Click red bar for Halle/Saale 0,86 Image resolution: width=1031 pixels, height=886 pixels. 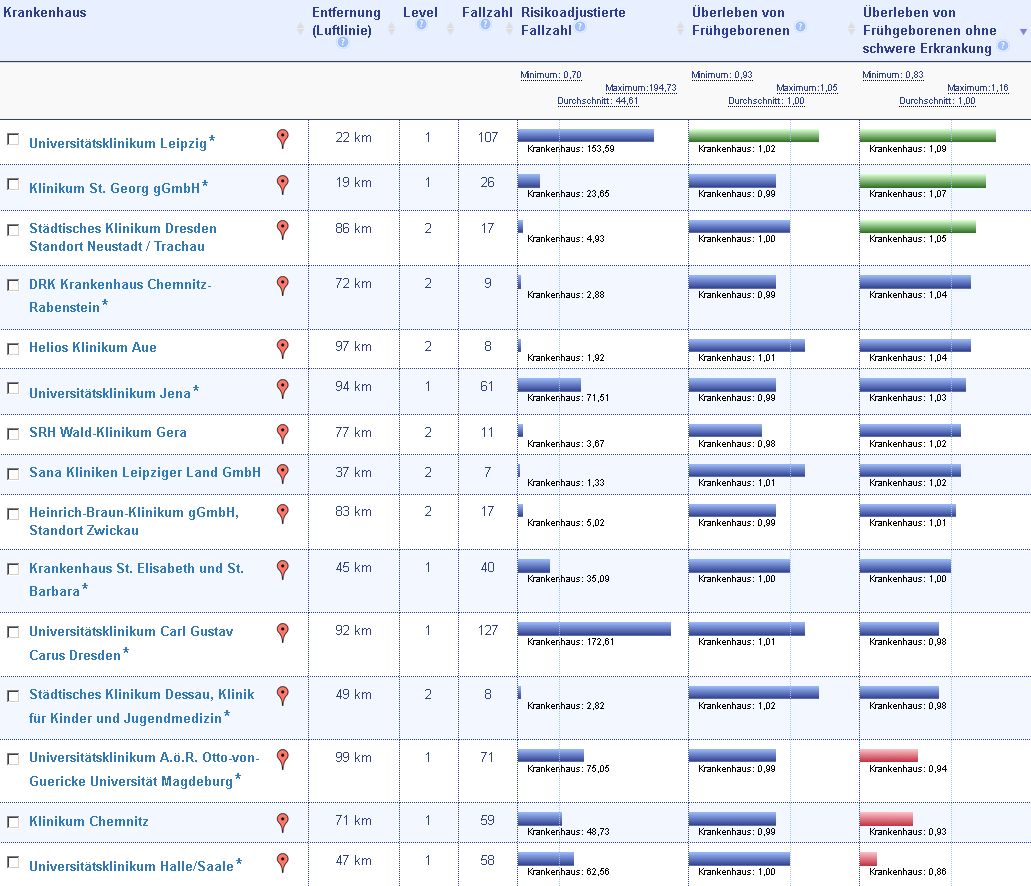(x=868, y=859)
